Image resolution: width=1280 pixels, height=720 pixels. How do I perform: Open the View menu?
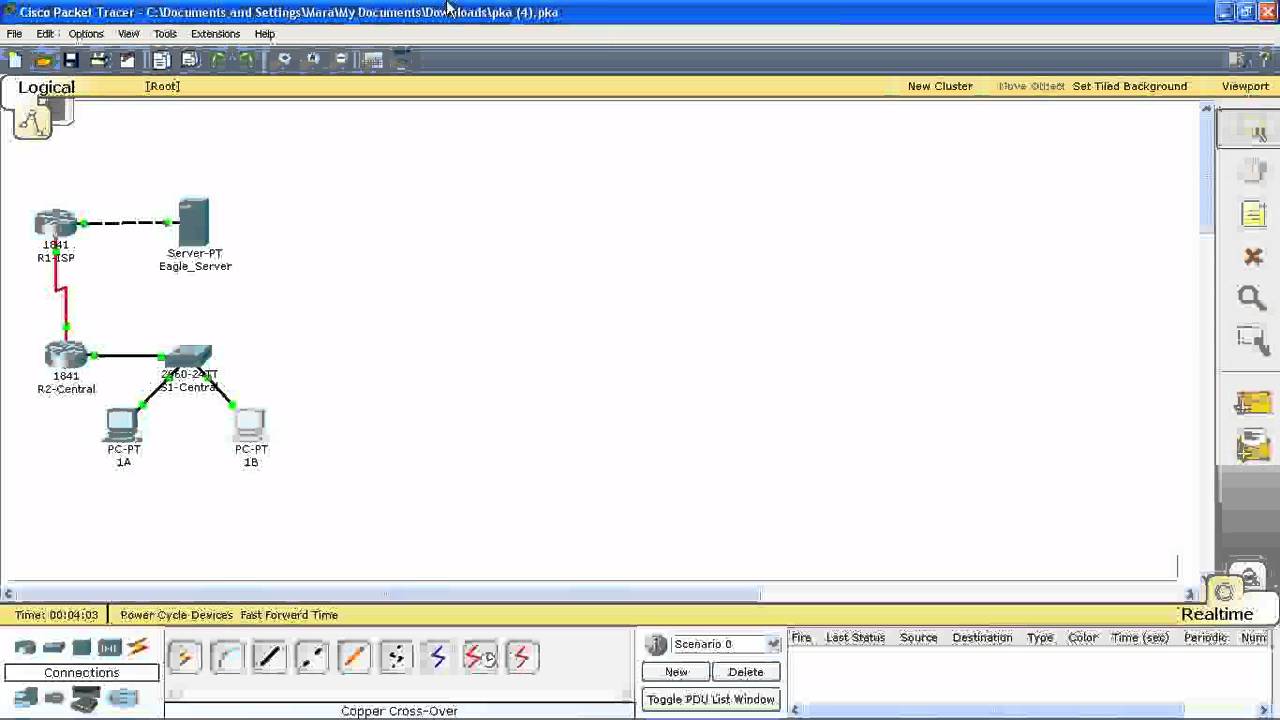point(128,34)
